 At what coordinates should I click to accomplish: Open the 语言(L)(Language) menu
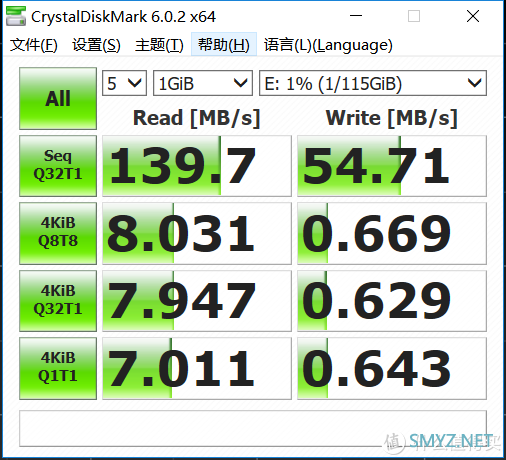[328, 45]
